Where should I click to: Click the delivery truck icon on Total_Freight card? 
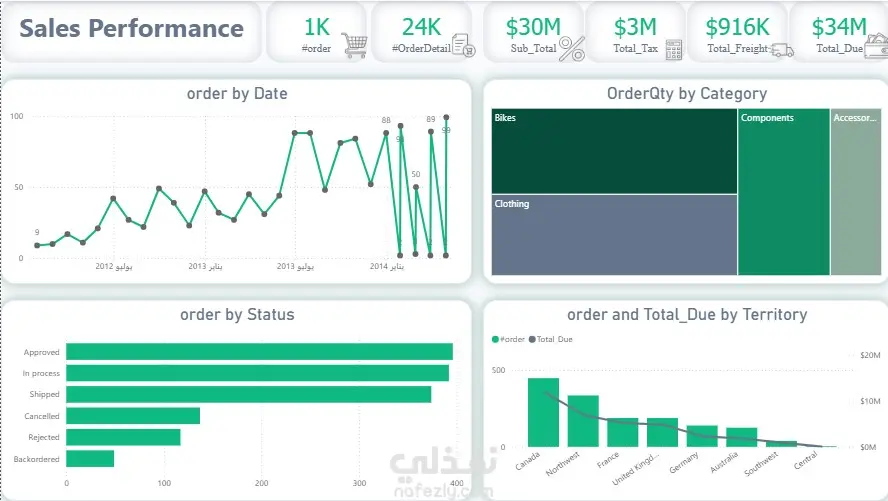(782, 50)
